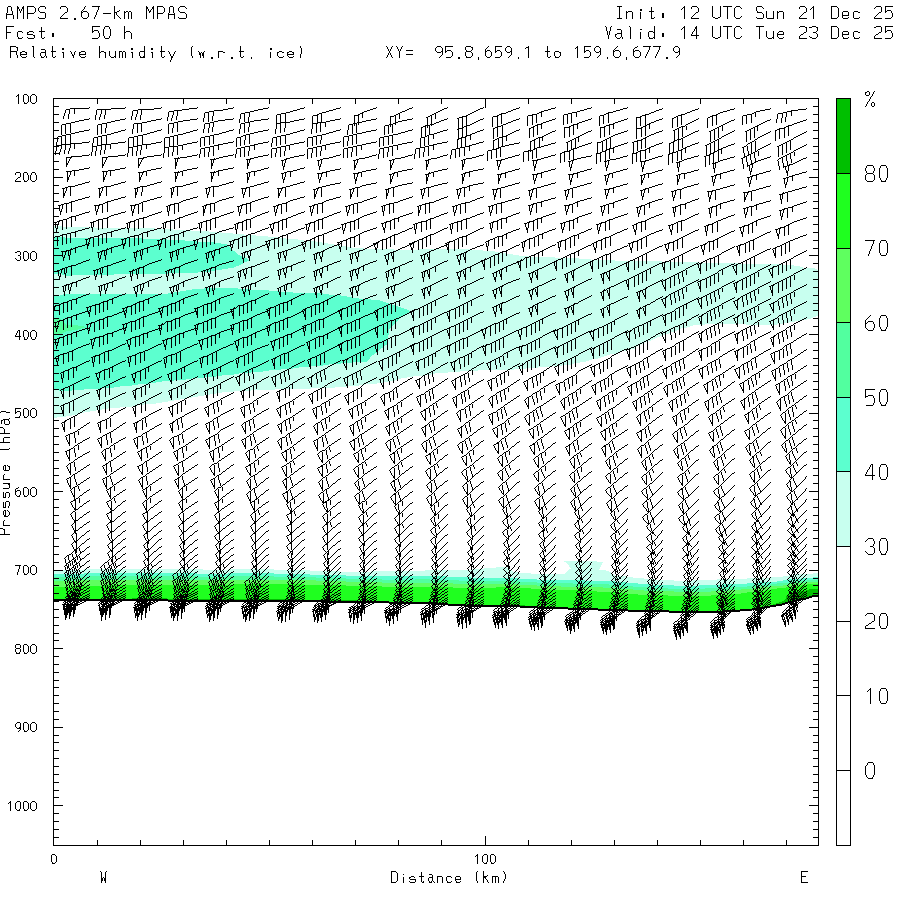
Task: Click the 40–50% turquoise colorbar segment
Action: pos(843,434)
